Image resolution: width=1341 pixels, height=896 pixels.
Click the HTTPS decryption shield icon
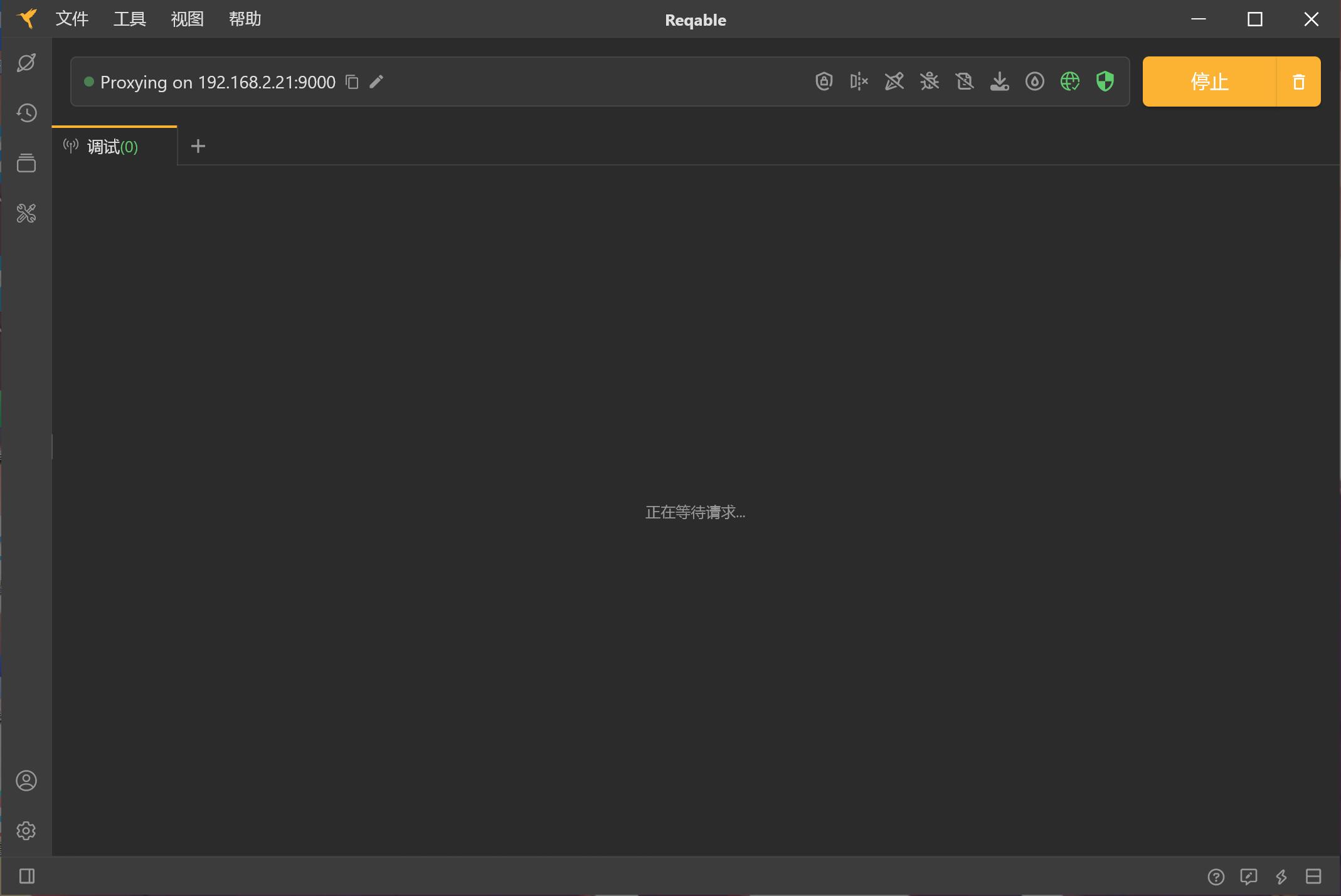(x=824, y=82)
